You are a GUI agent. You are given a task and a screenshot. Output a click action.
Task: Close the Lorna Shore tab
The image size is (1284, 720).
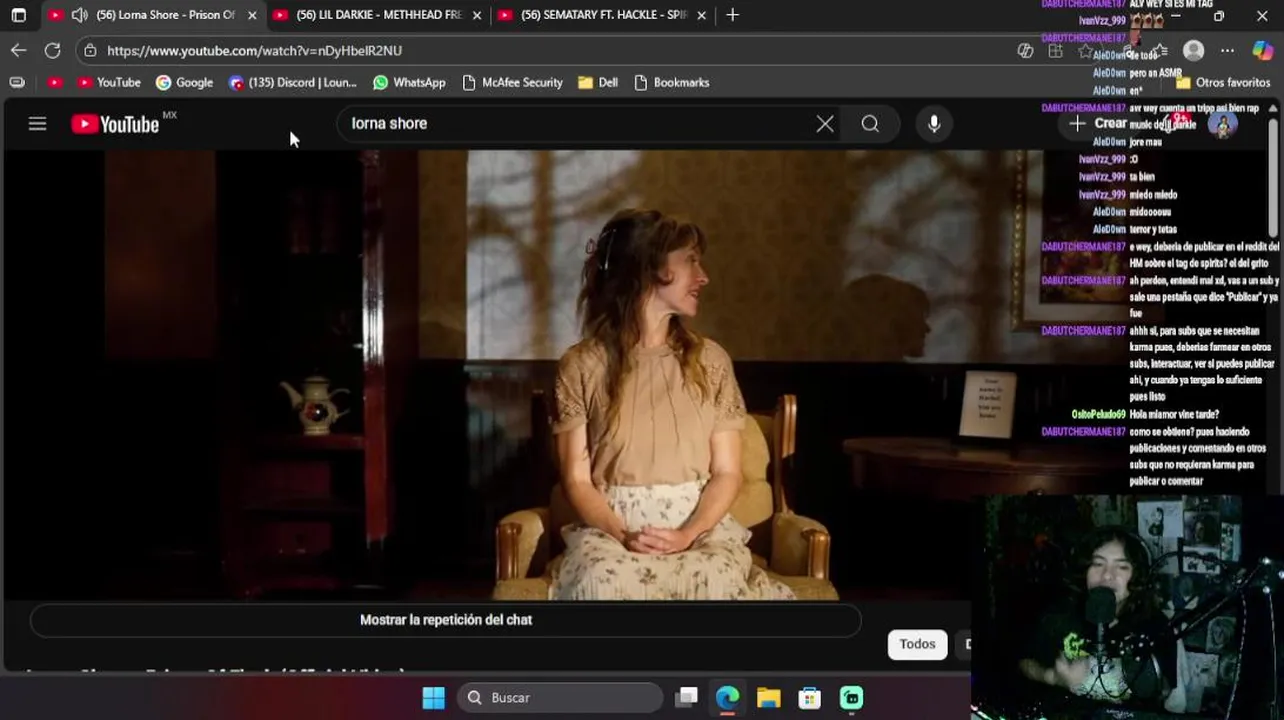[x=252, y=15]
